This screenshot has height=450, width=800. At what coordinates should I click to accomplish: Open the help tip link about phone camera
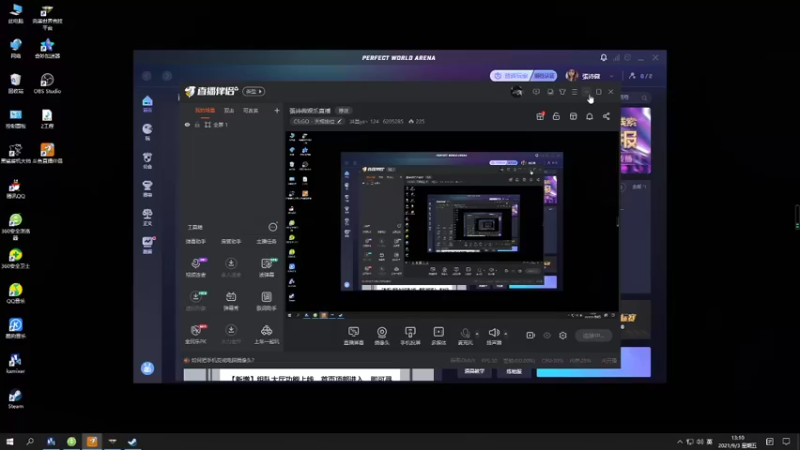tap(222, 360)
